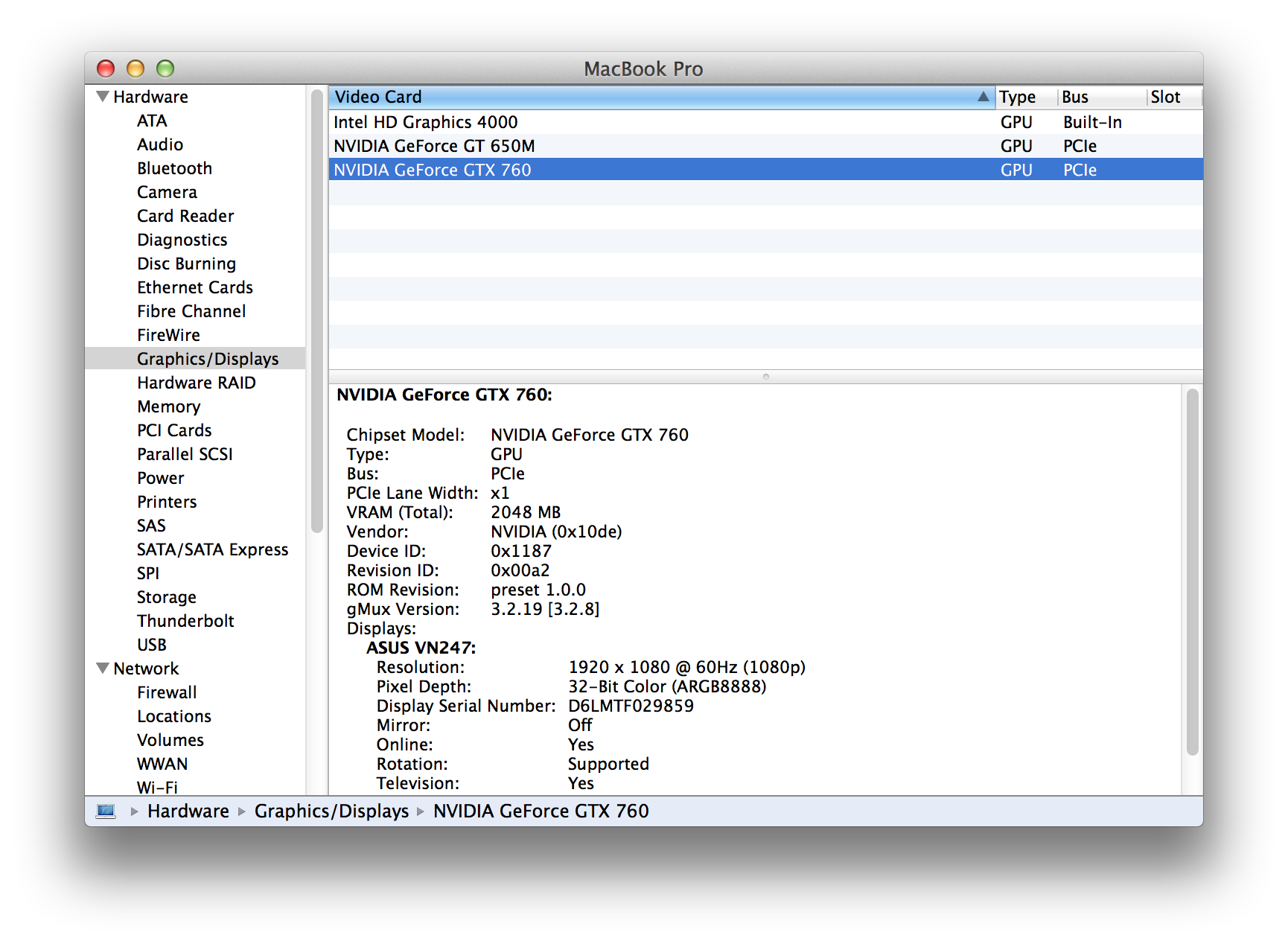The image size is (1288, 944).
Task: Click the Hardware category label
Action: [x=150, y=97]
